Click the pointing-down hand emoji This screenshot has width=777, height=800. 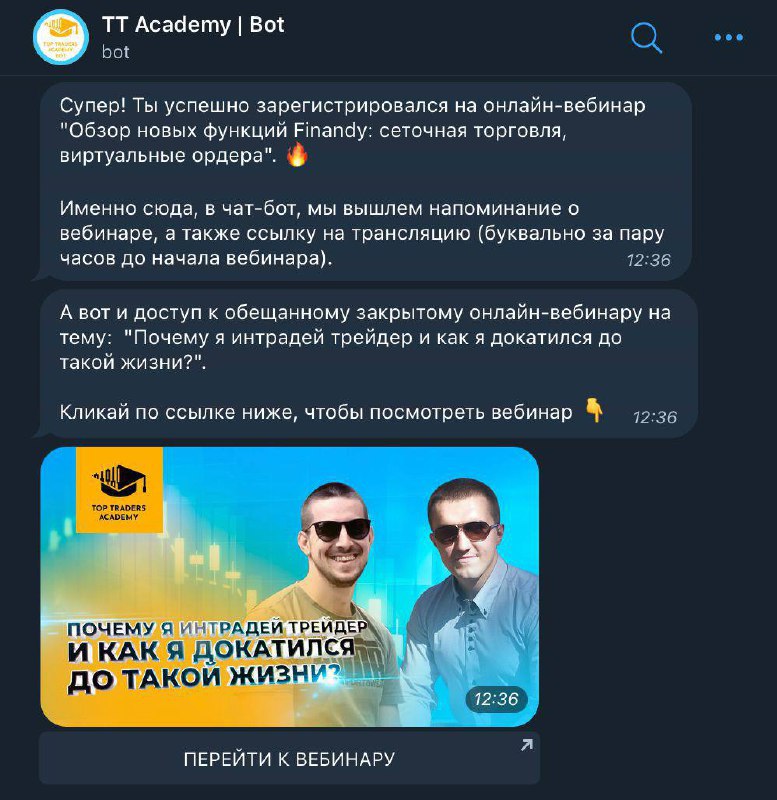tap(594, 410)
